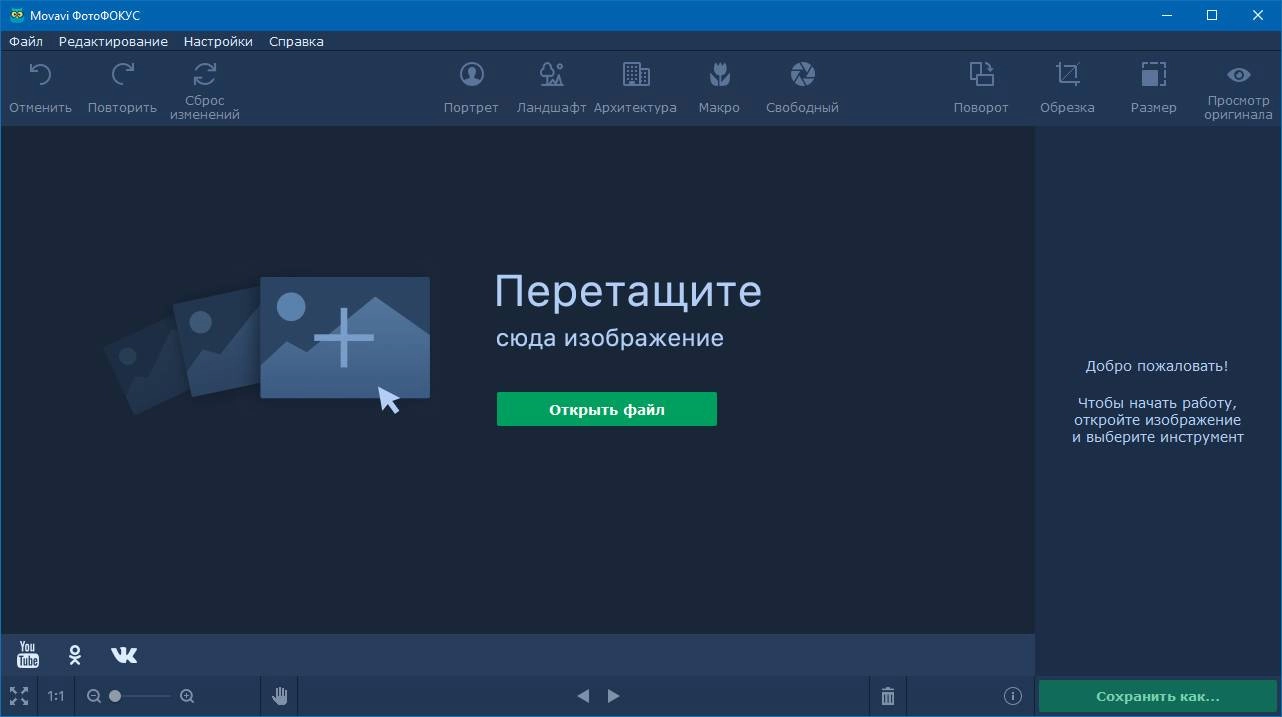Switch to full-screen view icon
The image size is (1282, 717).
pyautogui.click(x=18, y=696)
